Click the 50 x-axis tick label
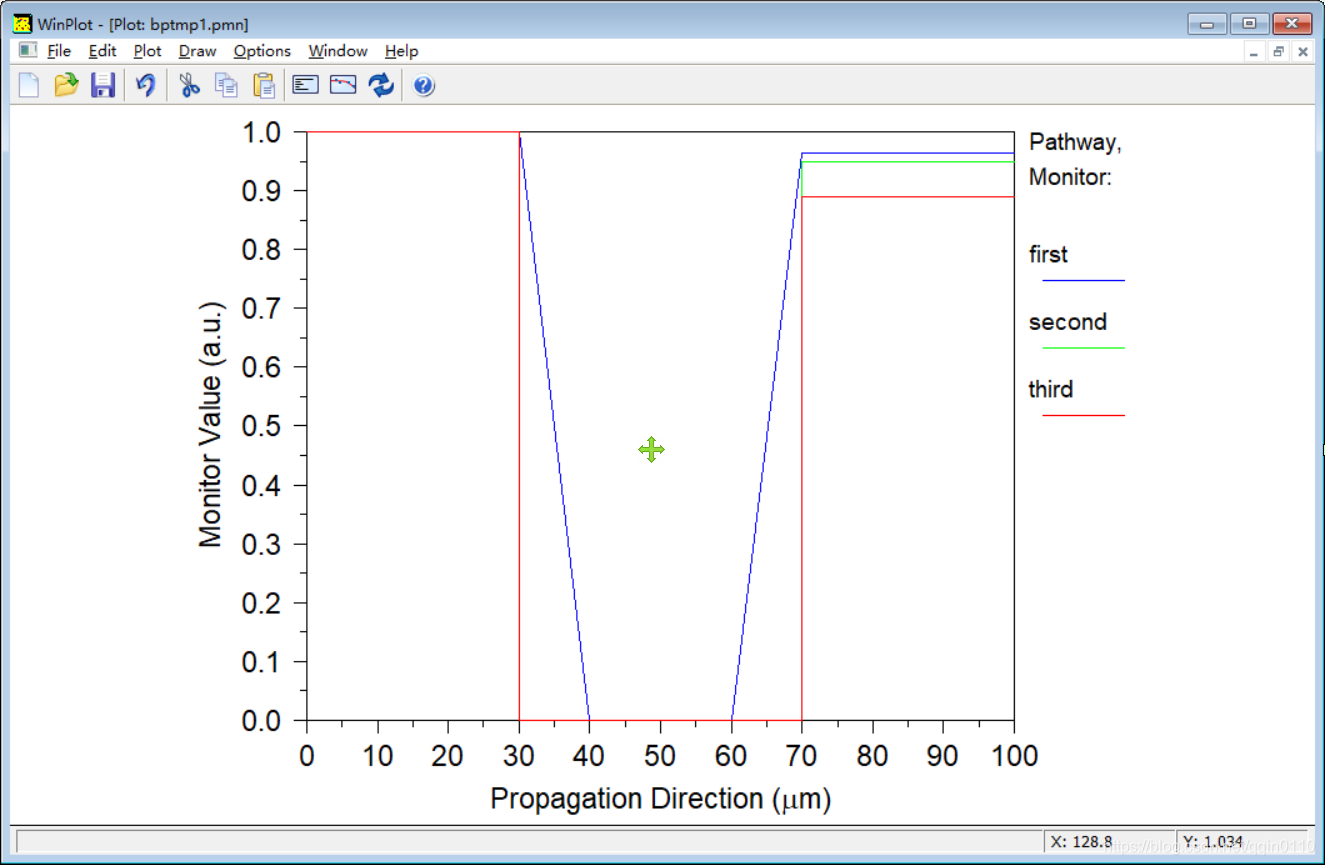This screenshot has width=1325, height=865. (660, 756)
